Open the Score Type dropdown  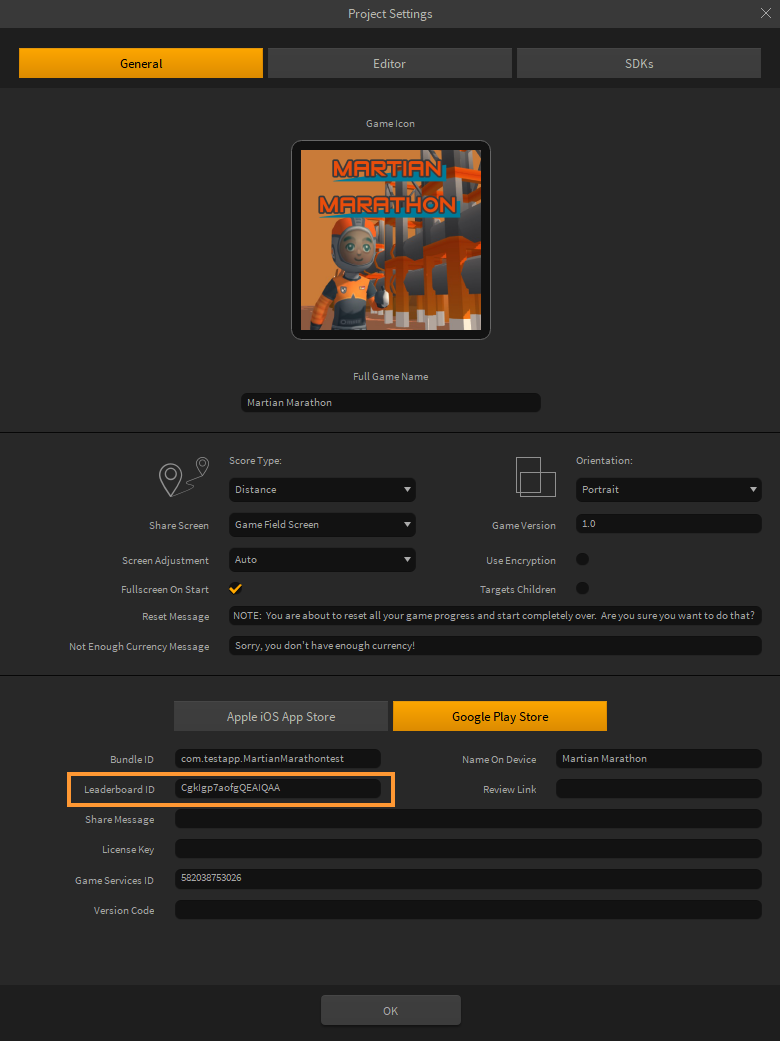pyautogui.click(x=322, y=490)
